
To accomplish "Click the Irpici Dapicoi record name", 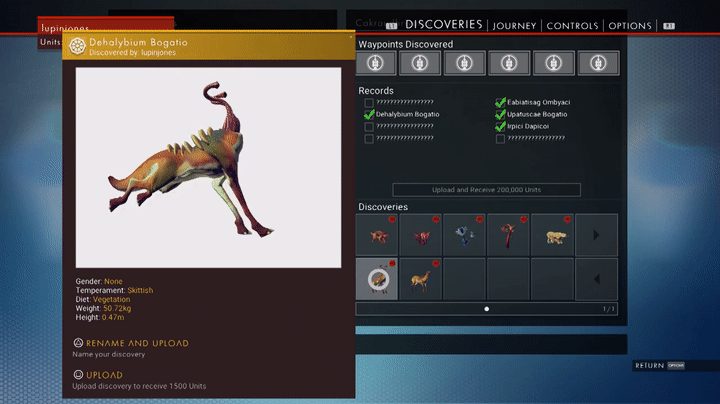I will pos(528,126).
